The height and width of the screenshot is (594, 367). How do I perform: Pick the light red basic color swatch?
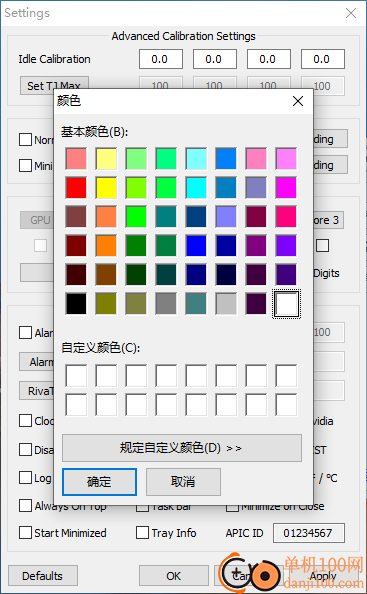click(x=76, y=158)
